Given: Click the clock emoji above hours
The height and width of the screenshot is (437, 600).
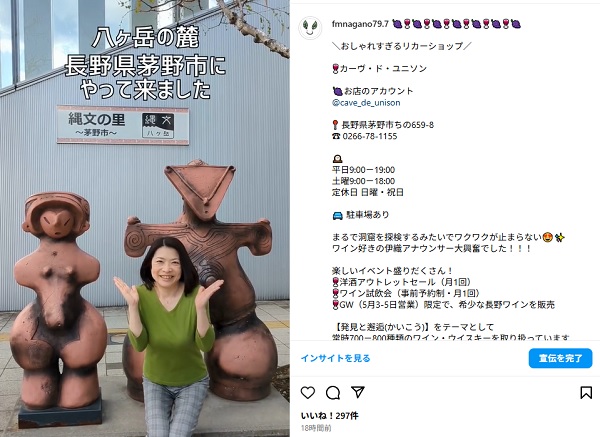Looking at the screenshot, I should tap(337, 159).
